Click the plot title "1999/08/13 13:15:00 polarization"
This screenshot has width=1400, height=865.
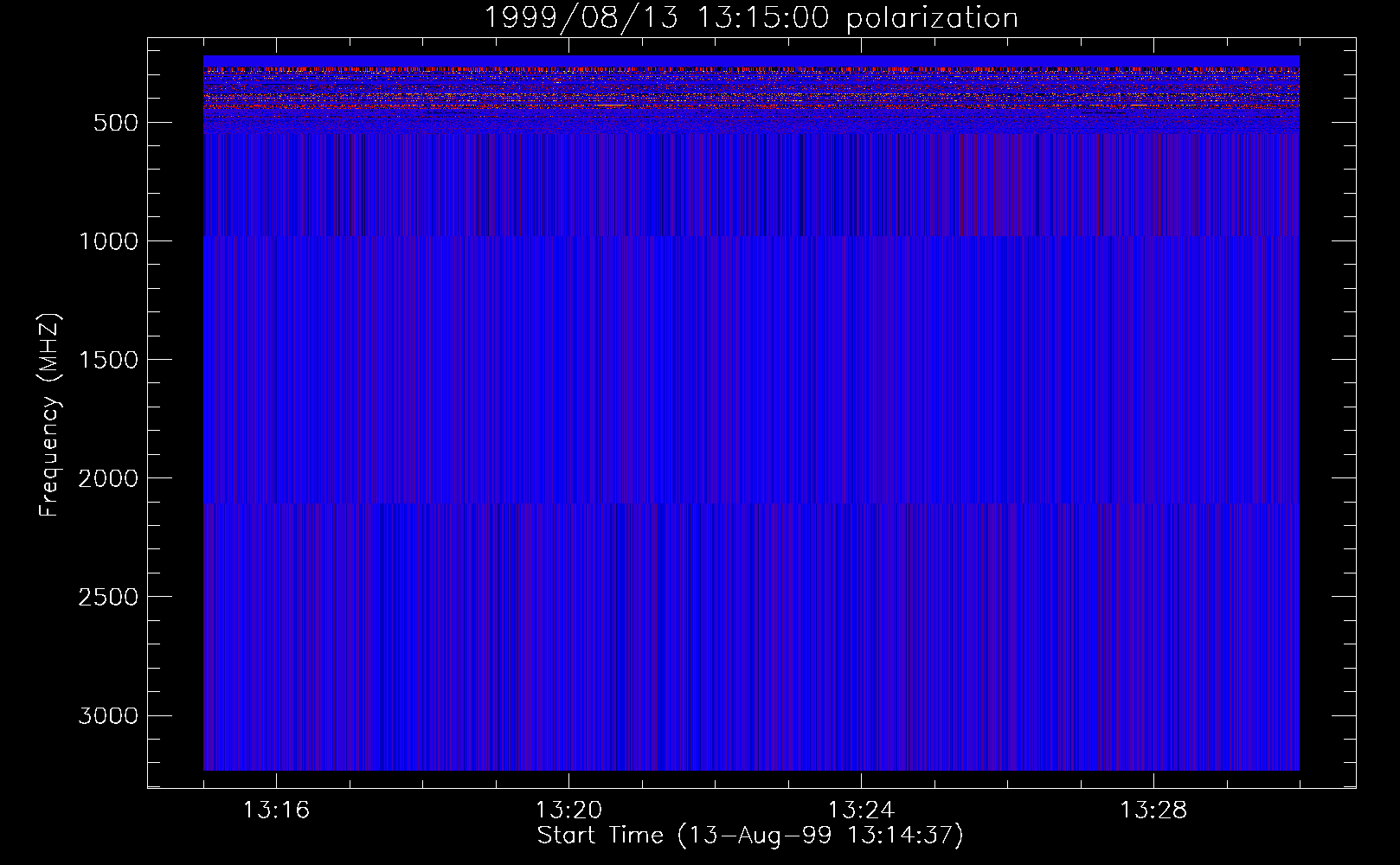tap(750, 18)
